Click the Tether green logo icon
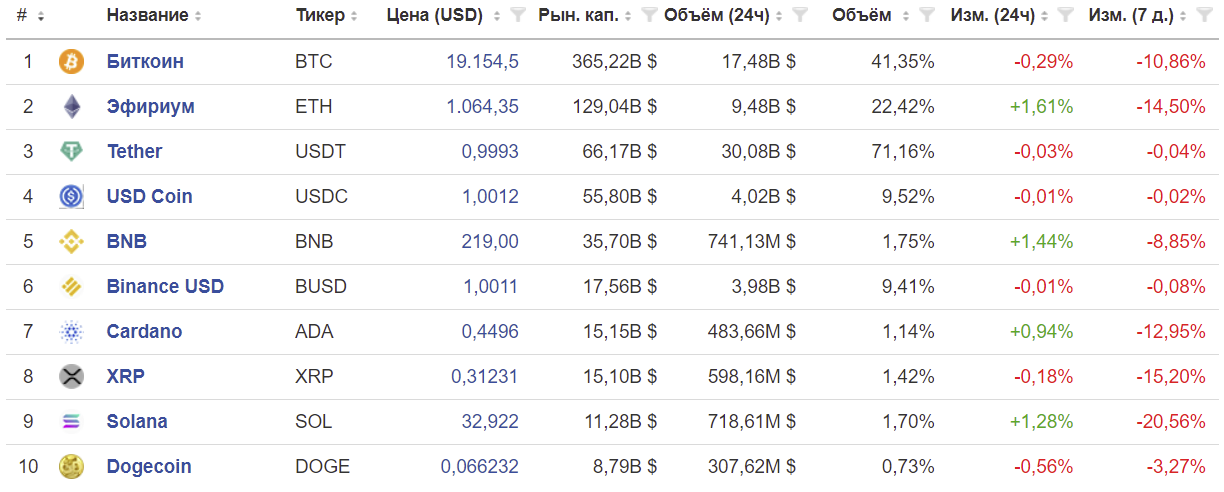The image size is (1224, 492). (72, 152)
